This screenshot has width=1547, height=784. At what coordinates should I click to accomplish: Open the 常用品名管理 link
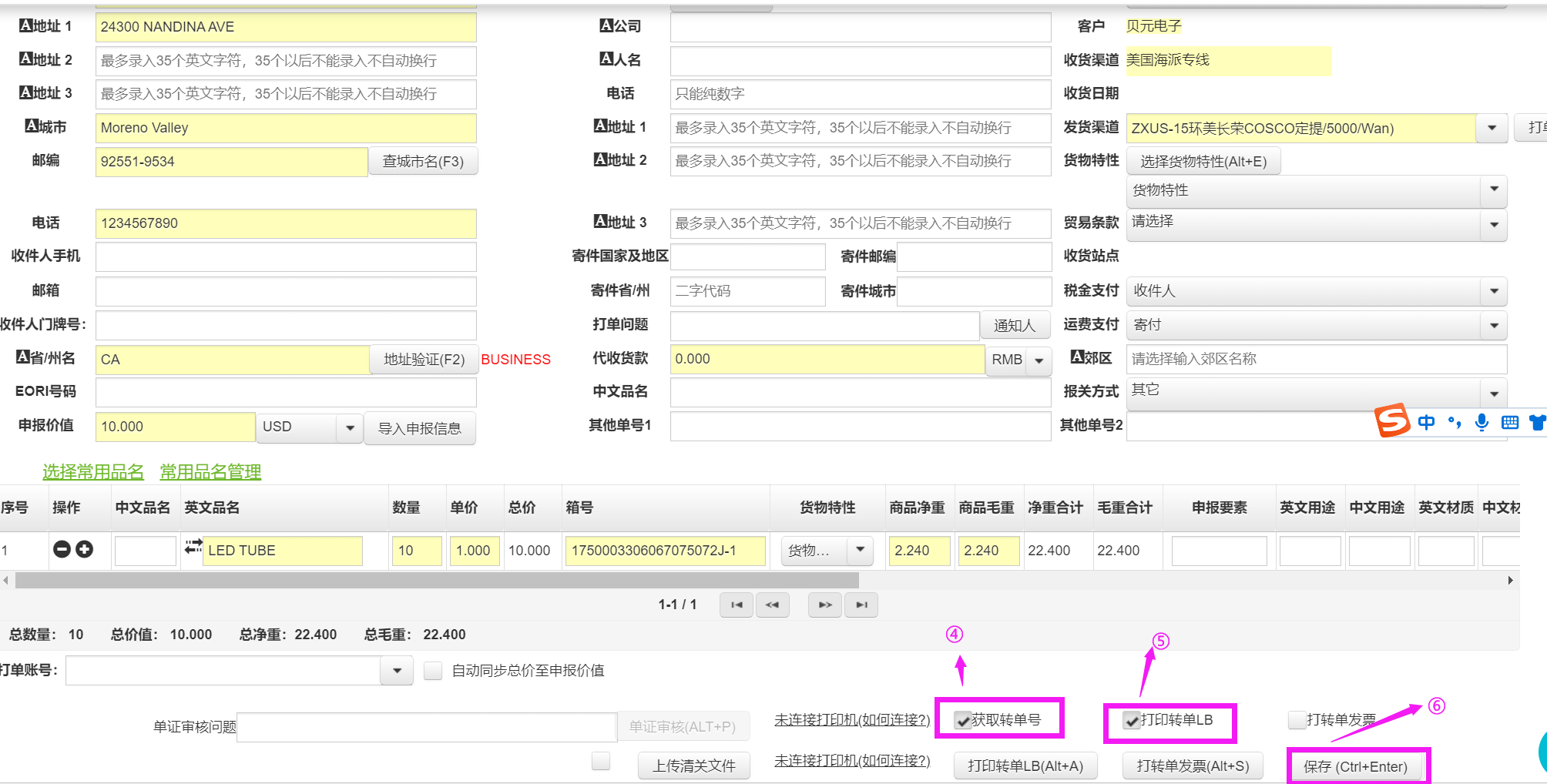pyautogui.click(x=210, y=472)
